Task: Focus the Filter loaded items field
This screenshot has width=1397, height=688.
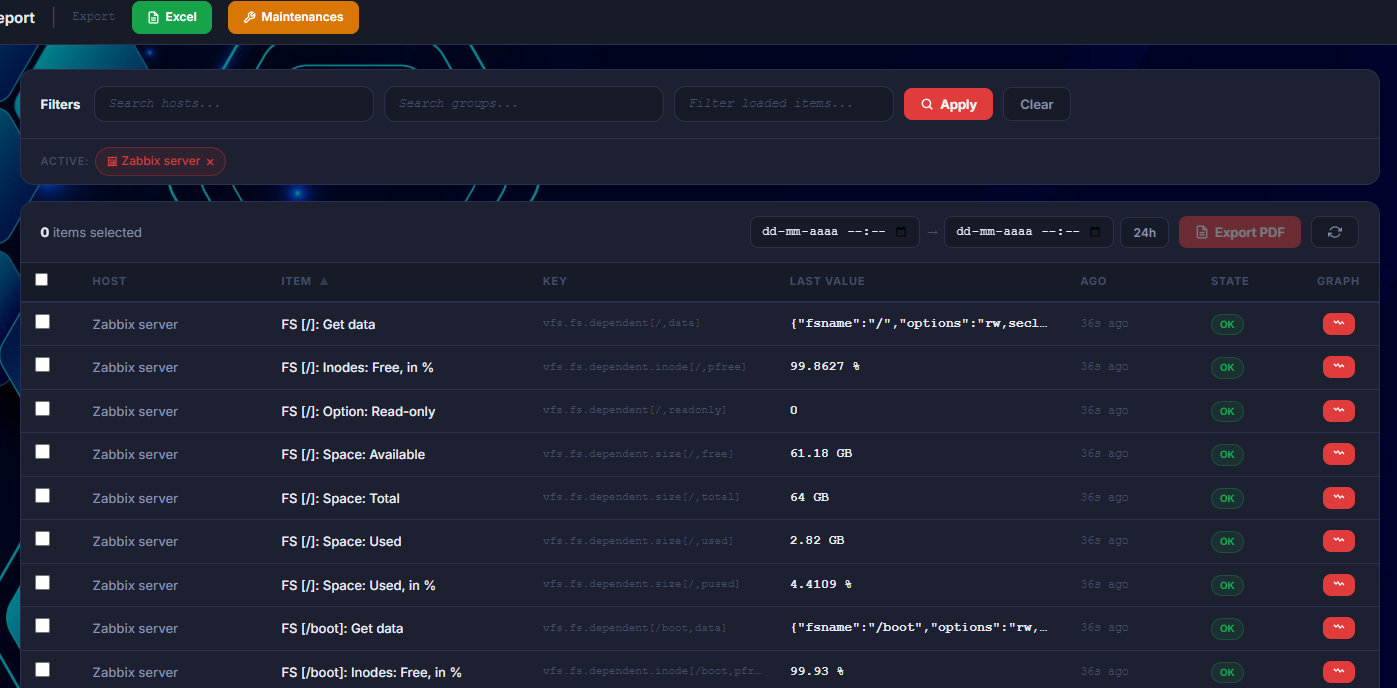Action: click(x=784, y=104)
